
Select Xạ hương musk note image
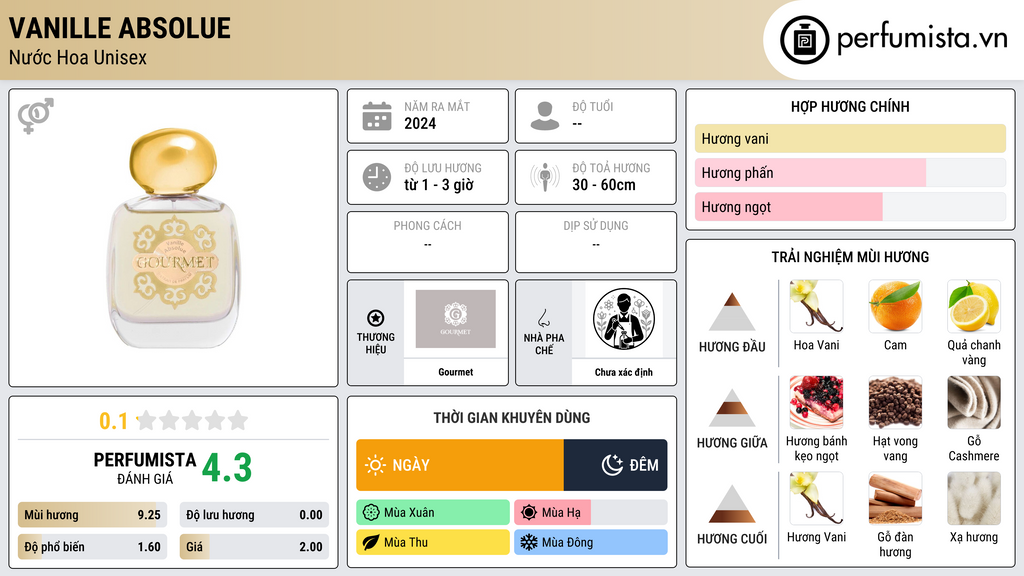[974, 498]
